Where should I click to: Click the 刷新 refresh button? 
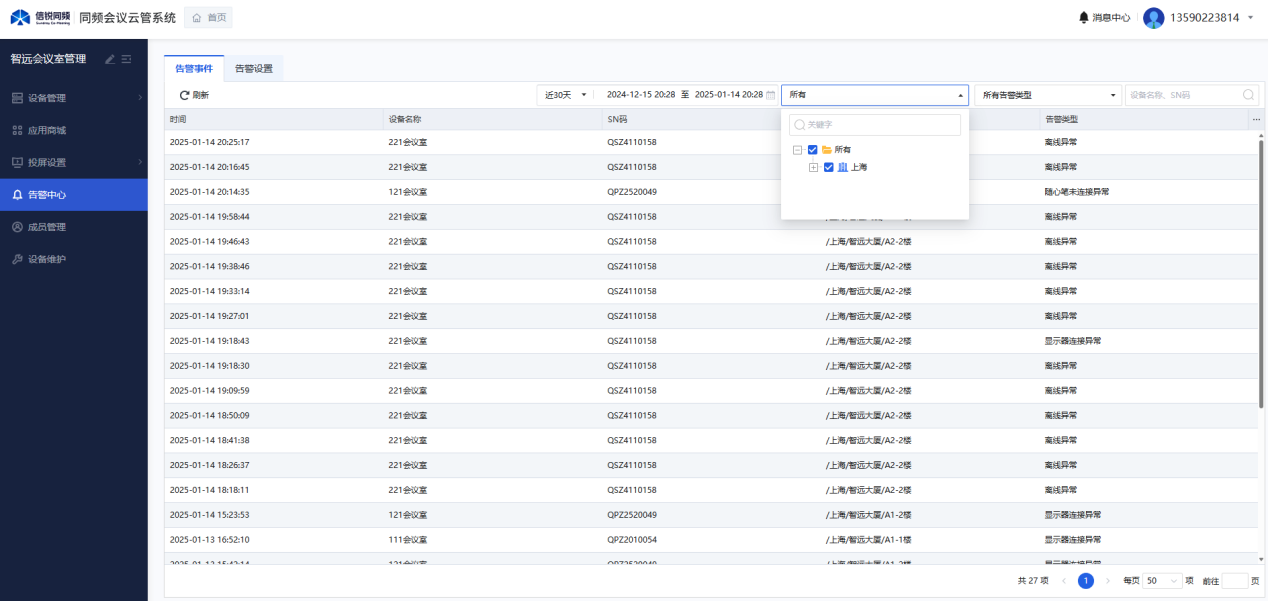(194, 95)
